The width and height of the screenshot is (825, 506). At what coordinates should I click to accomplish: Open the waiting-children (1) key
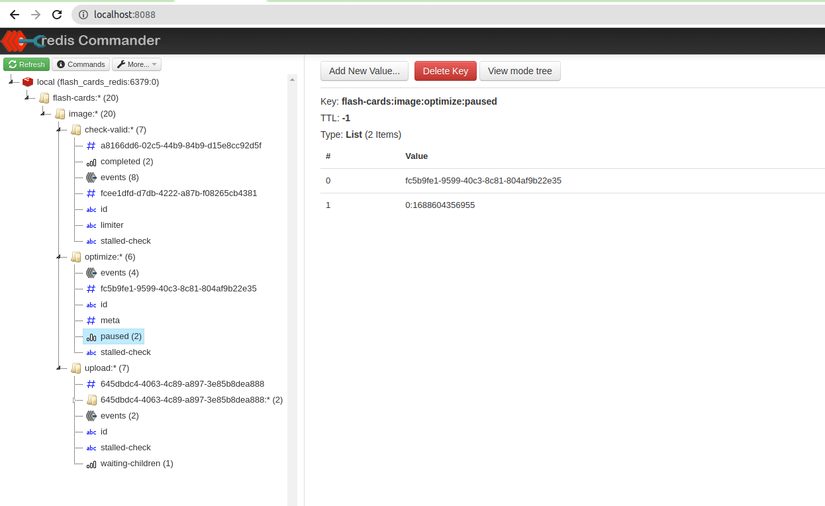[137, 463]
